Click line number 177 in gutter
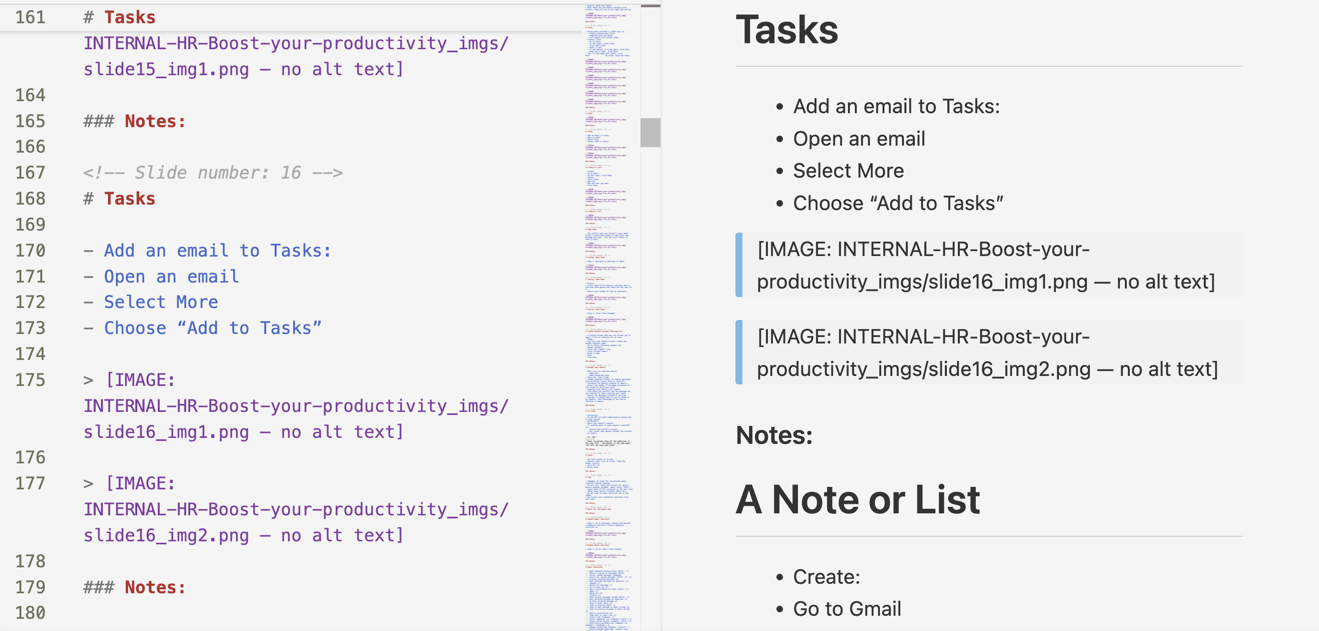Viewport: 1319px width, 631px height. (30, 484)
